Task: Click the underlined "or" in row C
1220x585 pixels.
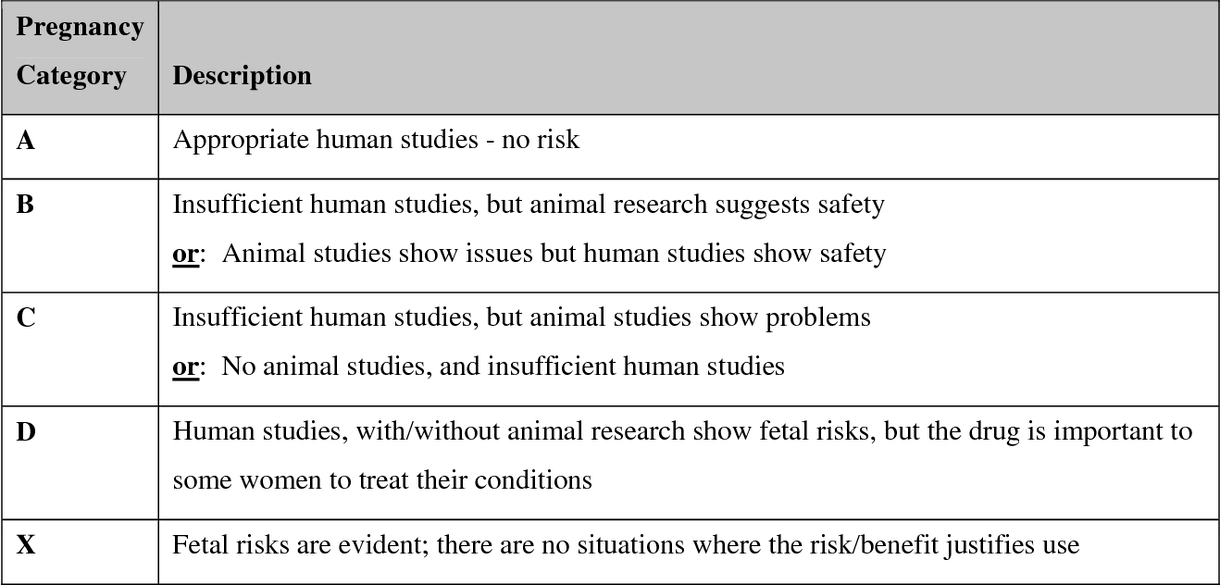Action: point(185,366)
